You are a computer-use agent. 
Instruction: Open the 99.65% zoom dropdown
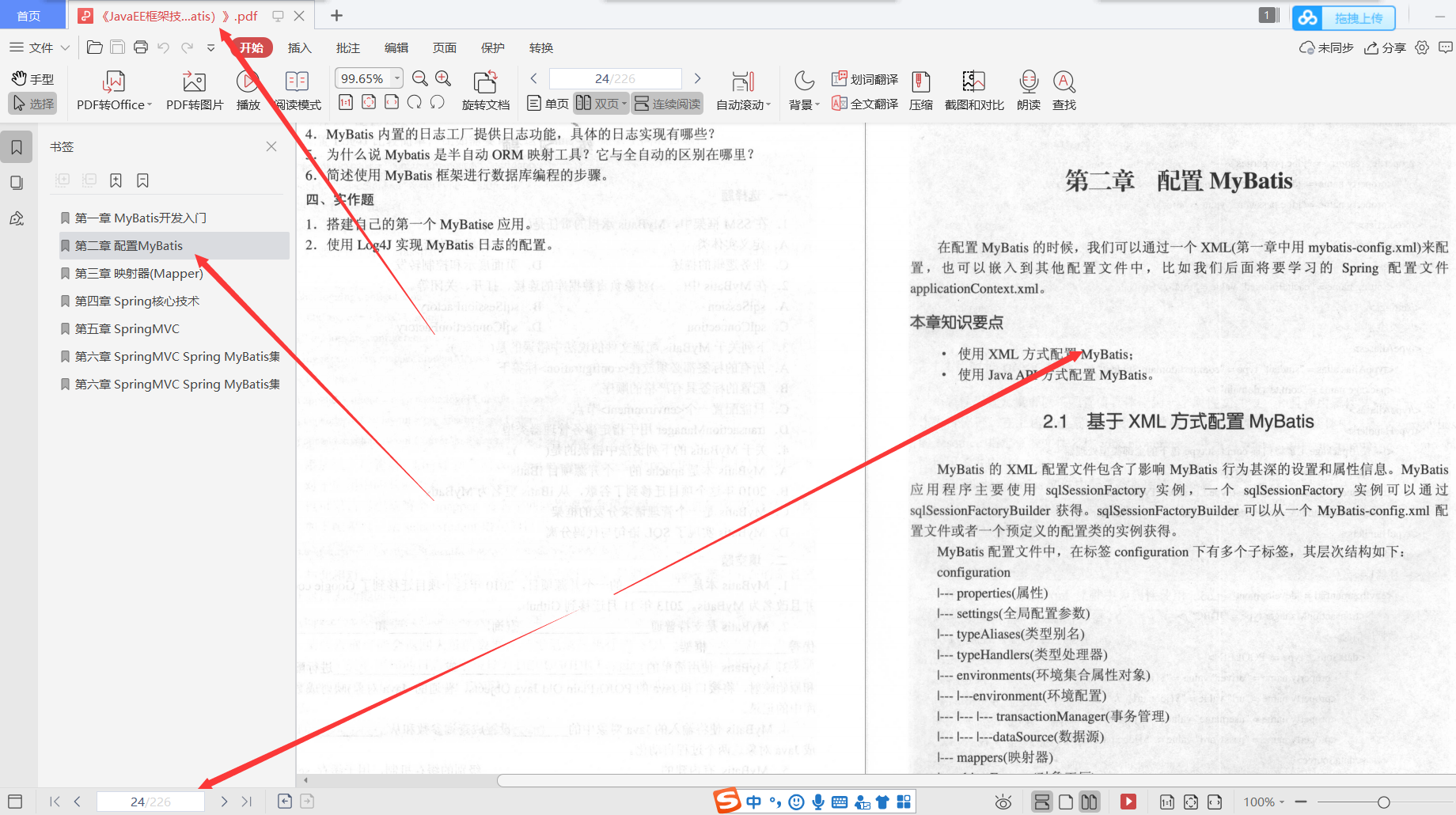(397, 78)
